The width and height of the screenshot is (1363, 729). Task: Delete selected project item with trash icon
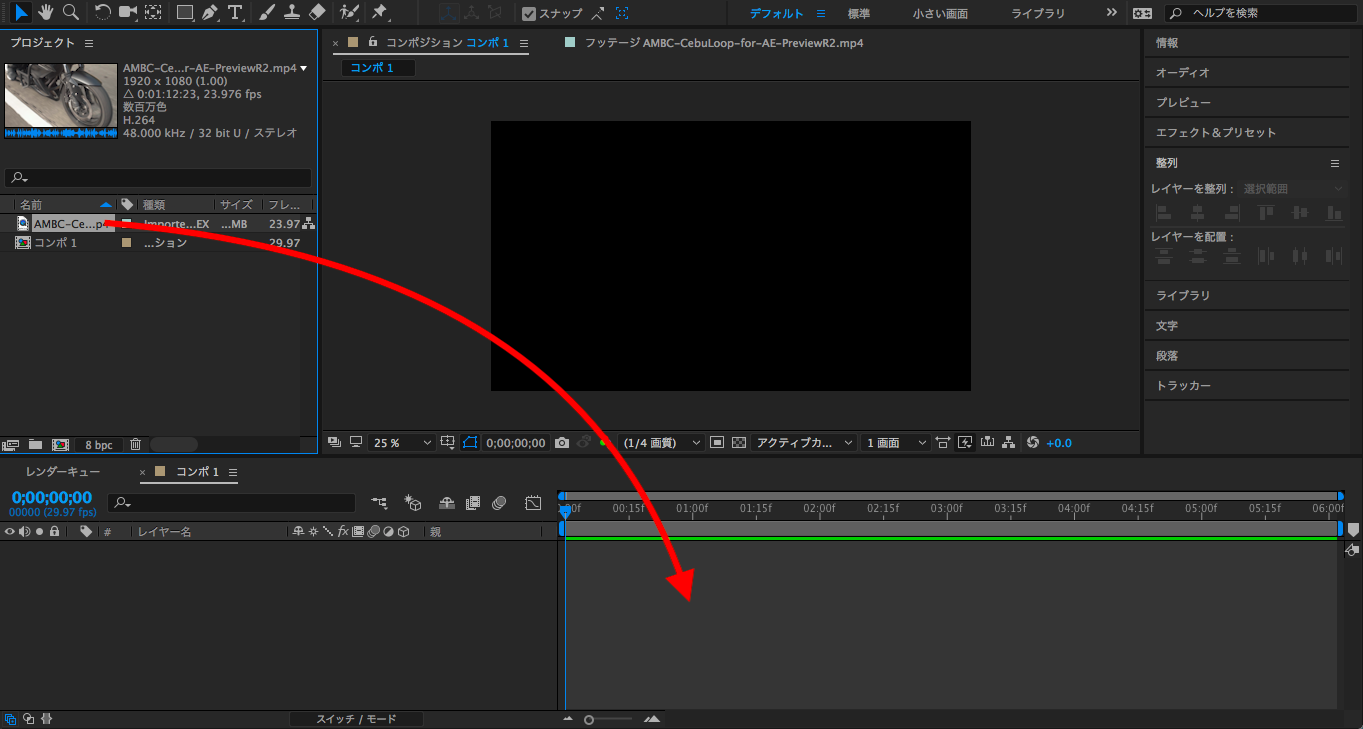point(136,444)
